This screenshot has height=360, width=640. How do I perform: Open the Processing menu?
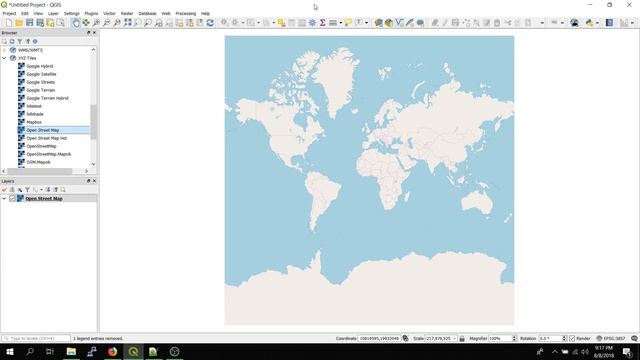[186, 13]
